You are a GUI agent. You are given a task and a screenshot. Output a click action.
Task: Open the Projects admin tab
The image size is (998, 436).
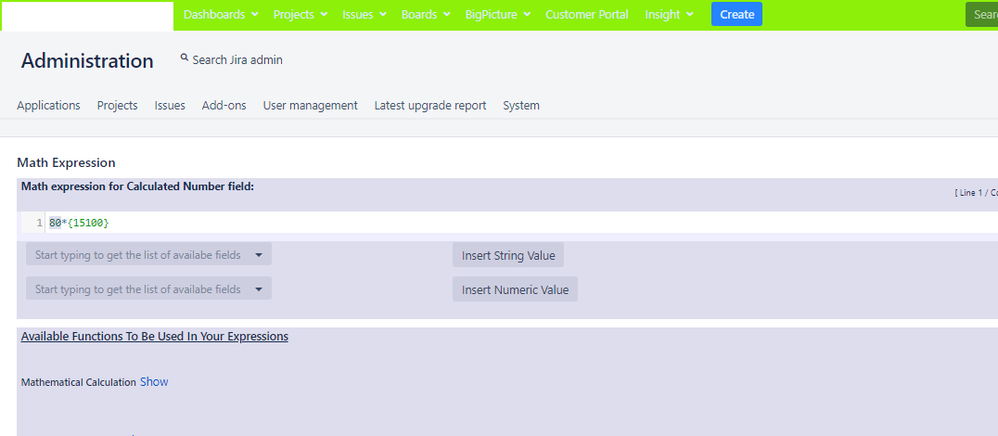click(x=117, y=106)
